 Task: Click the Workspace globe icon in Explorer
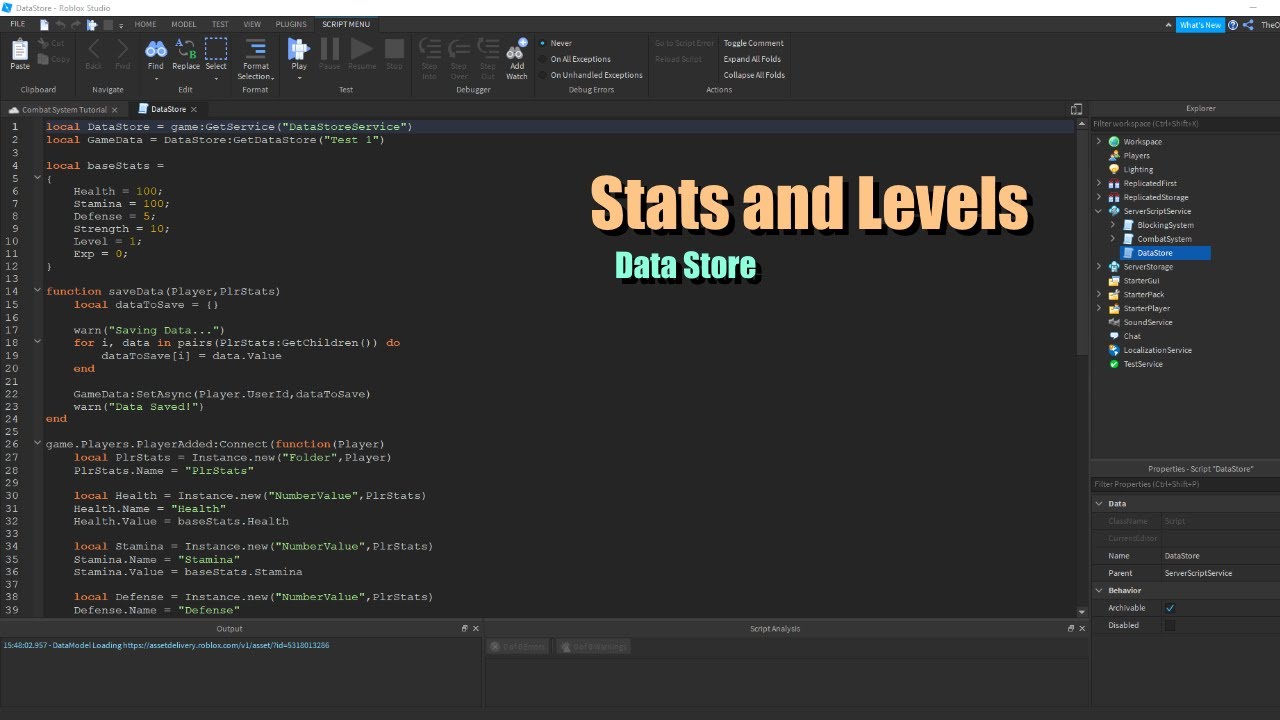[1114, 142]
